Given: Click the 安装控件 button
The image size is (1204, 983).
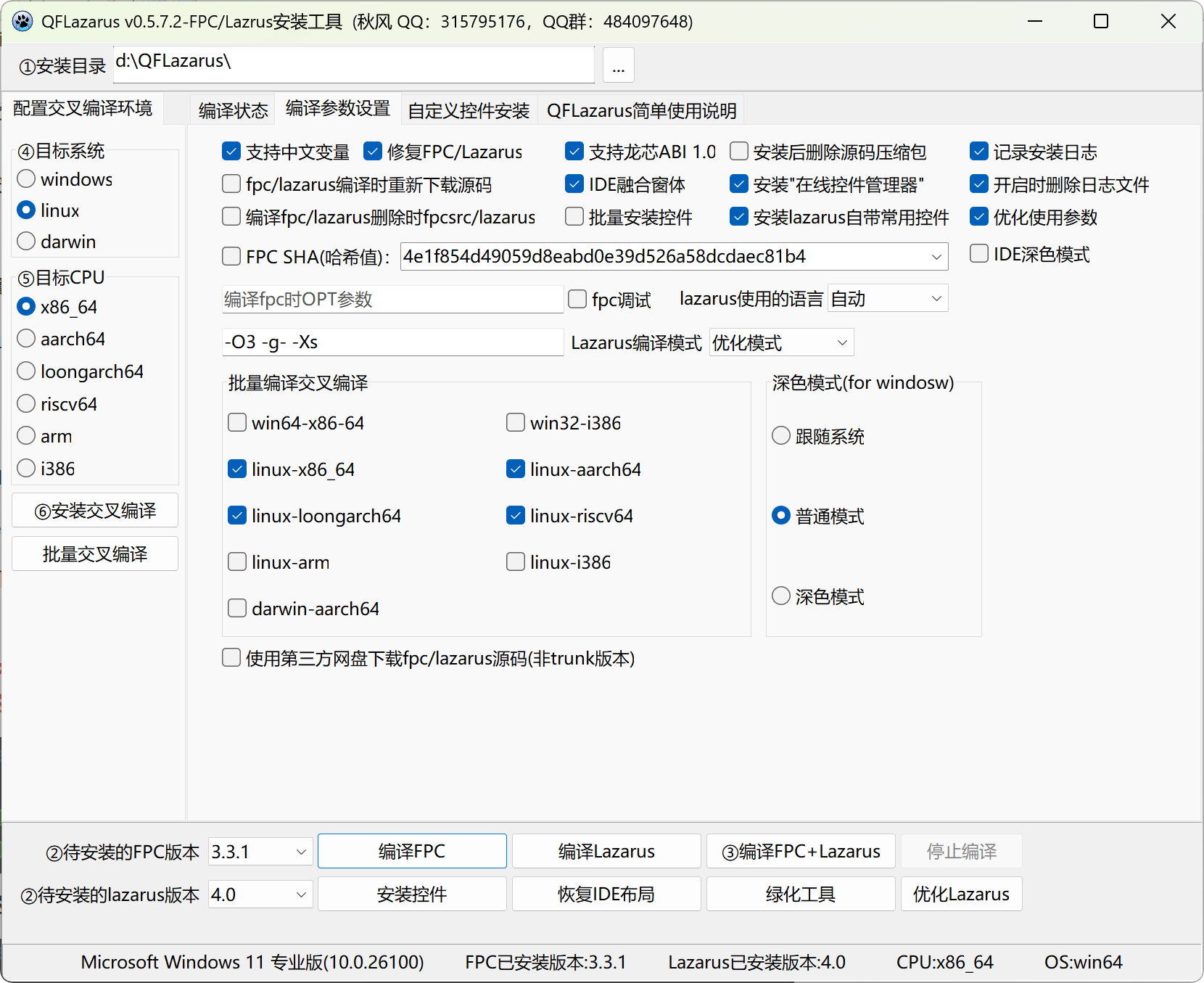Looking at the screenshot, I should [x=412, y=894].
